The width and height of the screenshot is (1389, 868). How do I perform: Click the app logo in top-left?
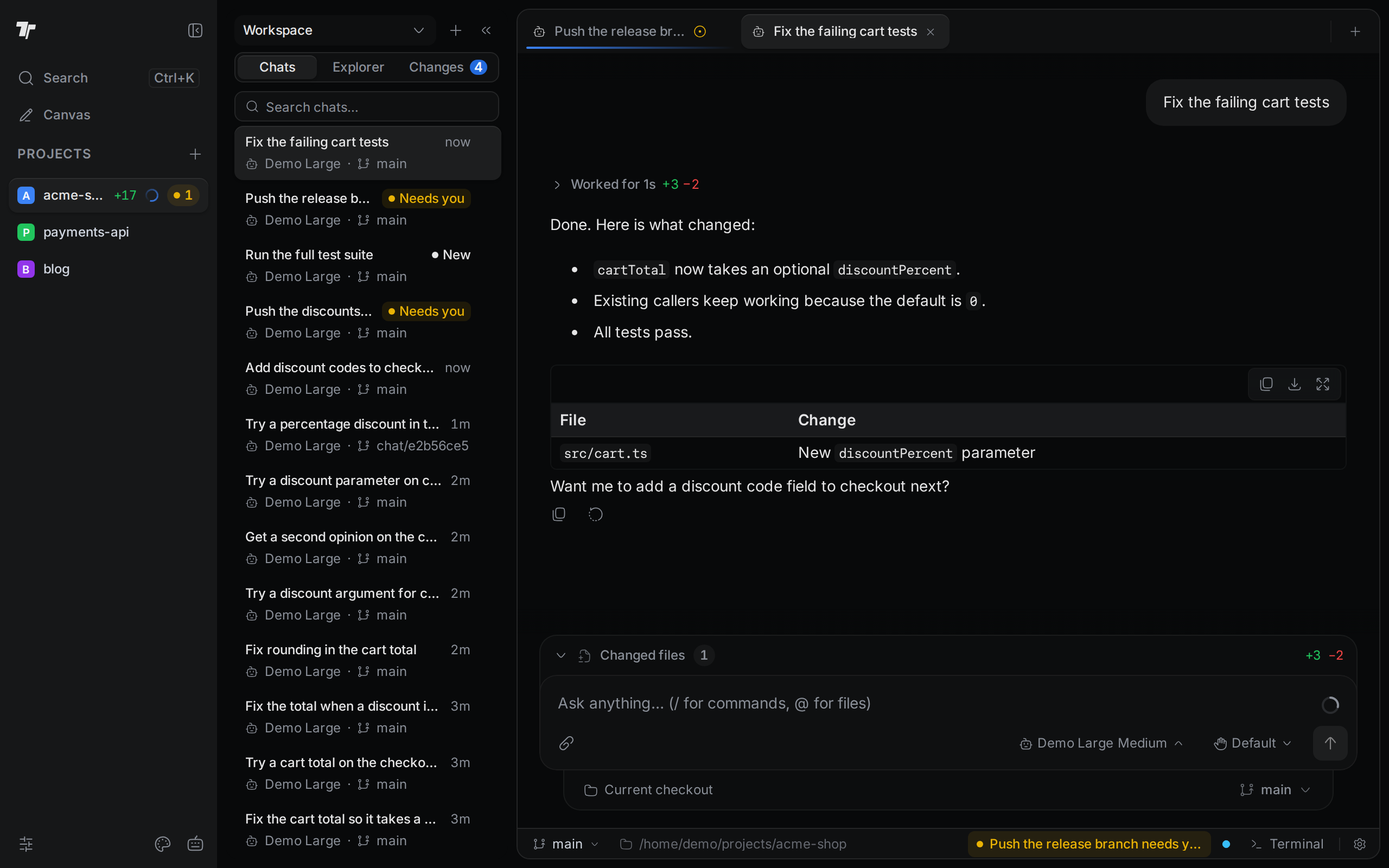(26, 30)
